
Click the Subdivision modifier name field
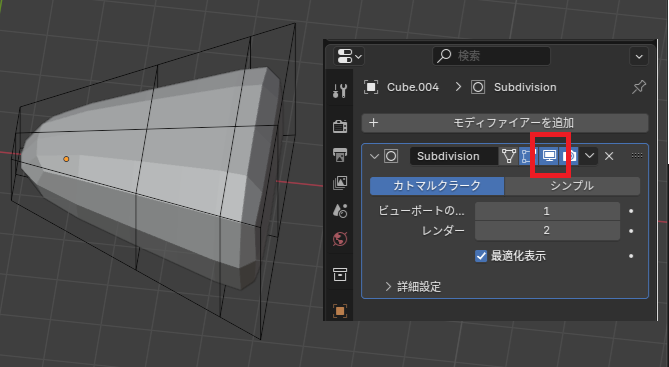point(454,156)
